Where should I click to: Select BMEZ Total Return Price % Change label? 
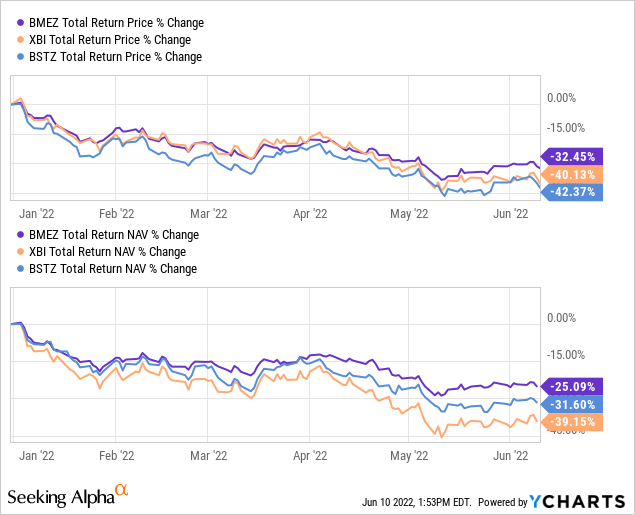pyautogui.click(x=116, y=23)
